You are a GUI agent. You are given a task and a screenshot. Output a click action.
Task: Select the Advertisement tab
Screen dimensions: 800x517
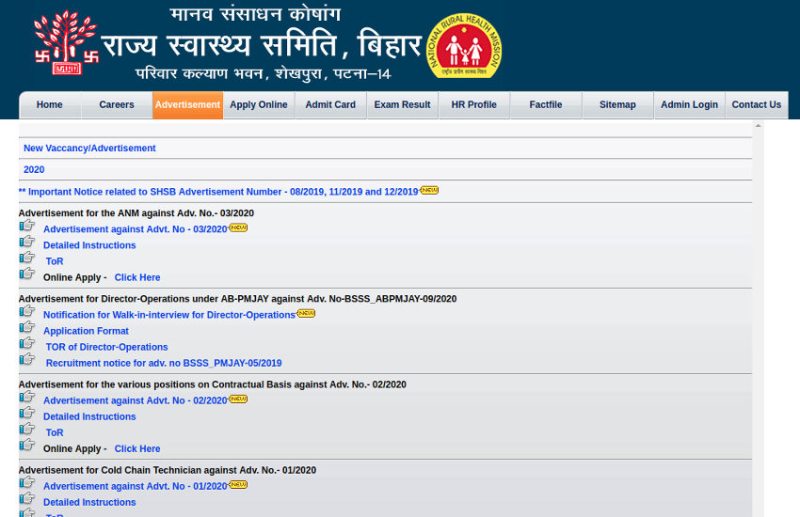click(188, 105)
